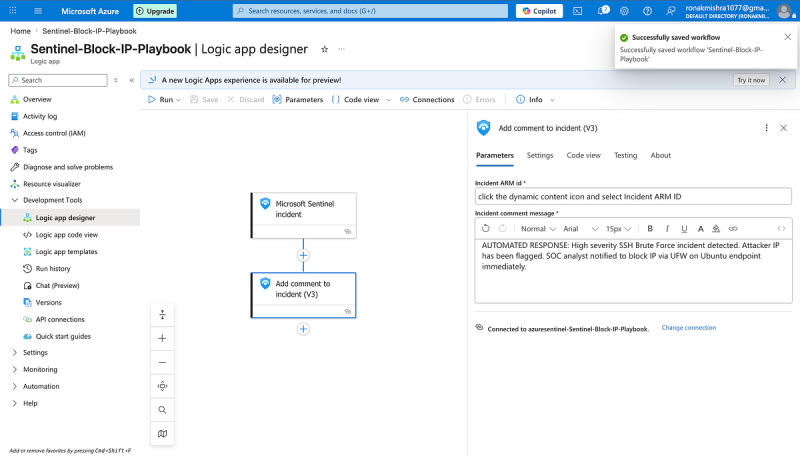Open Copilot from the top bar

point(539,11)
